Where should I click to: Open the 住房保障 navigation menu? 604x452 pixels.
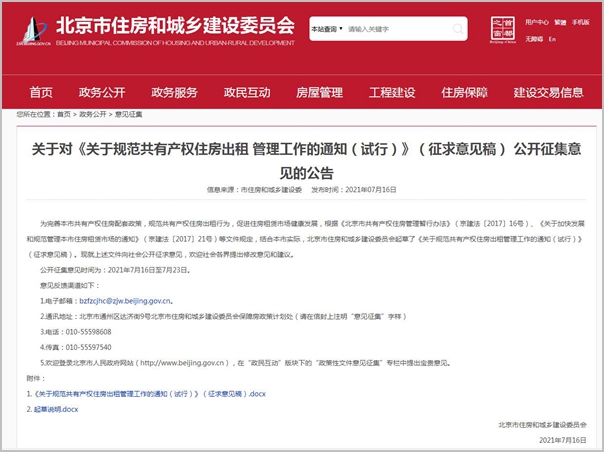[x=464, y=92]
